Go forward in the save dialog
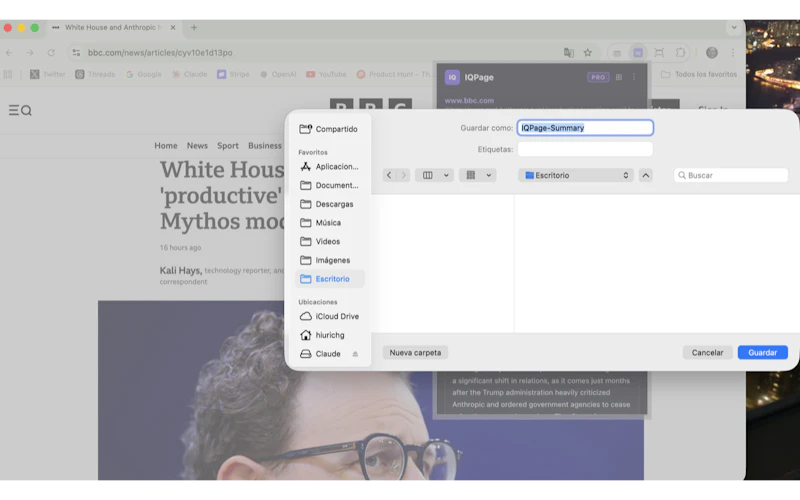 404,175
